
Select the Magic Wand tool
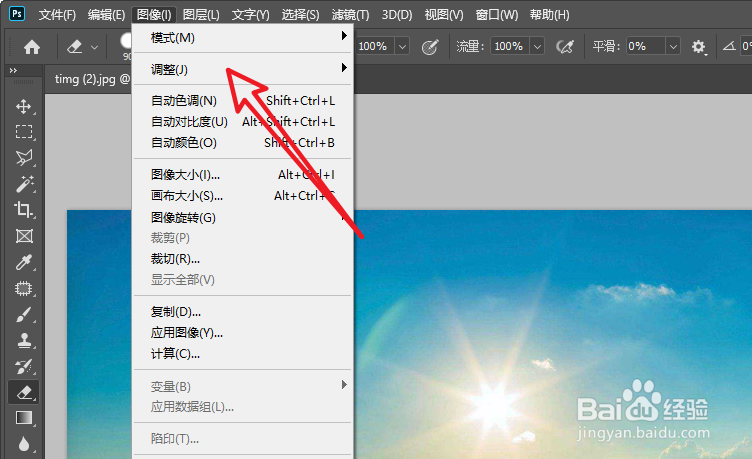click(24, 184)
